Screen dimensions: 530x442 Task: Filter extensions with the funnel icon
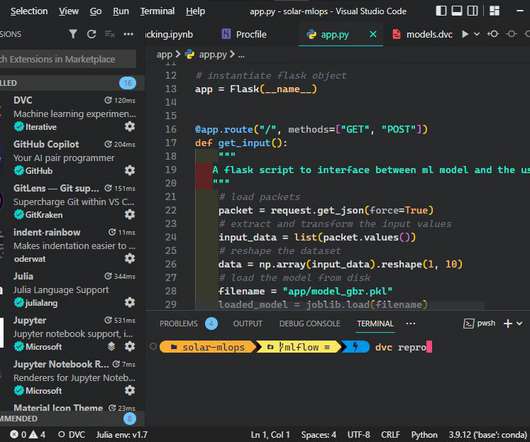coord(73,34)
